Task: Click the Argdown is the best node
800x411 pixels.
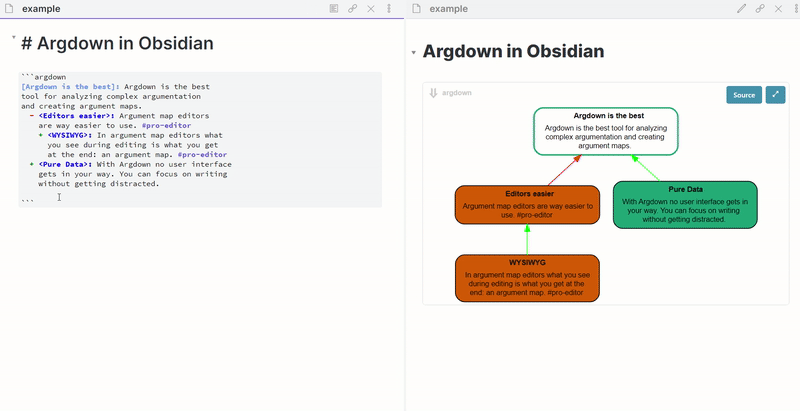Action: point(606,131)
